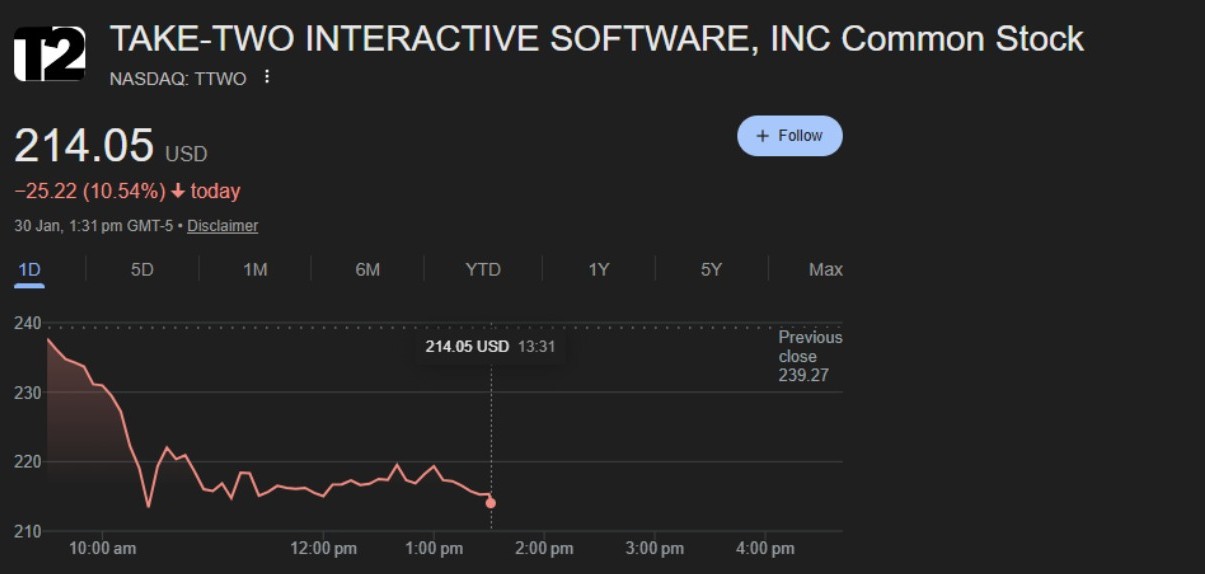The height and width of the screenshot is (574, 1205).
Task: Open the Disclaimer link
Action: (x=222, y=226)
